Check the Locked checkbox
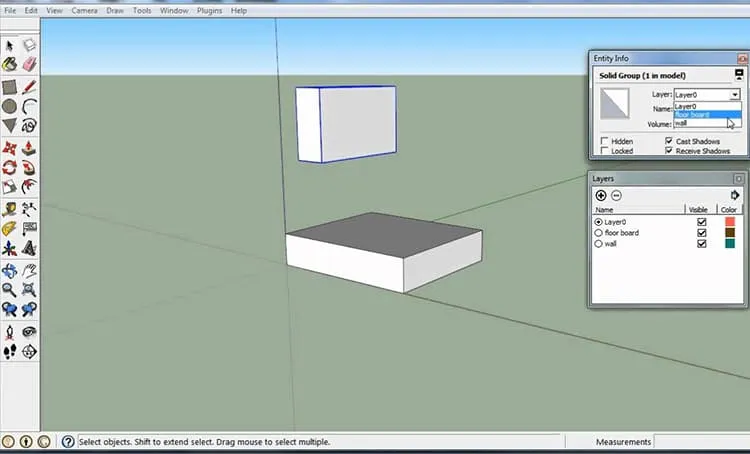This screenshot has height=454, width=750. tap(605, 151)
